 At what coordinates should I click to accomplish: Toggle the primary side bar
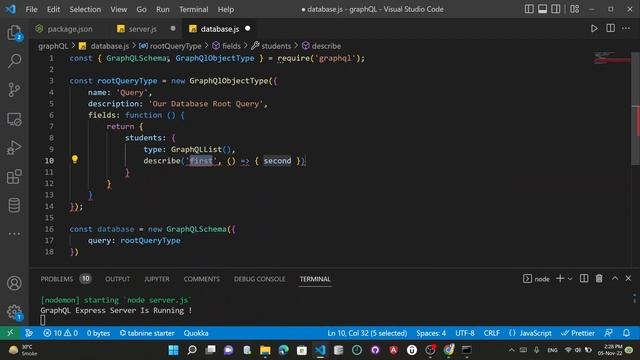[529, 9]
